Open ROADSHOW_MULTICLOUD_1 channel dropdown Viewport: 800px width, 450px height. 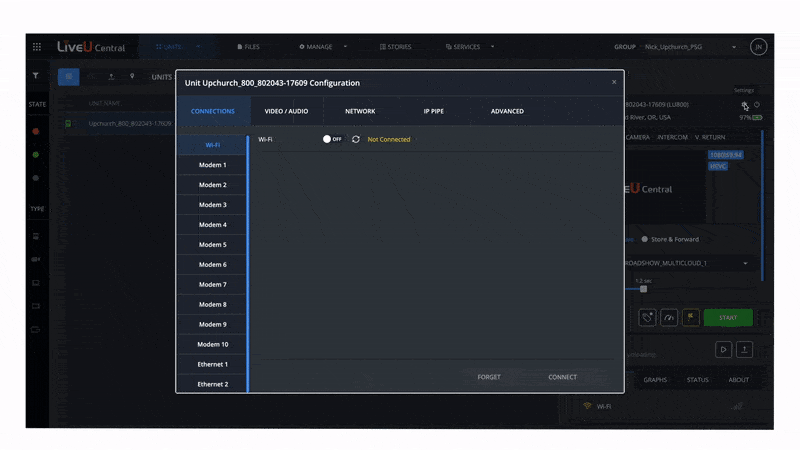(x=686, y=263)
